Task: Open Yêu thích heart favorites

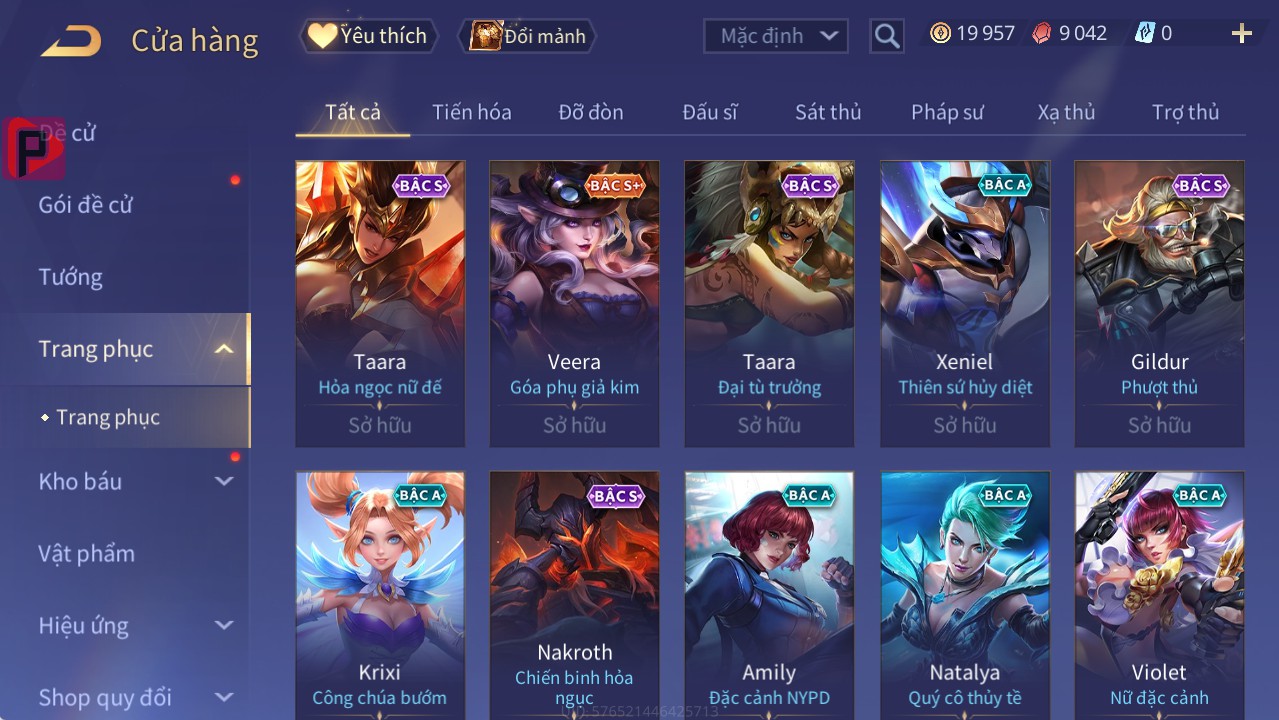Action: (x=368, y=36)
